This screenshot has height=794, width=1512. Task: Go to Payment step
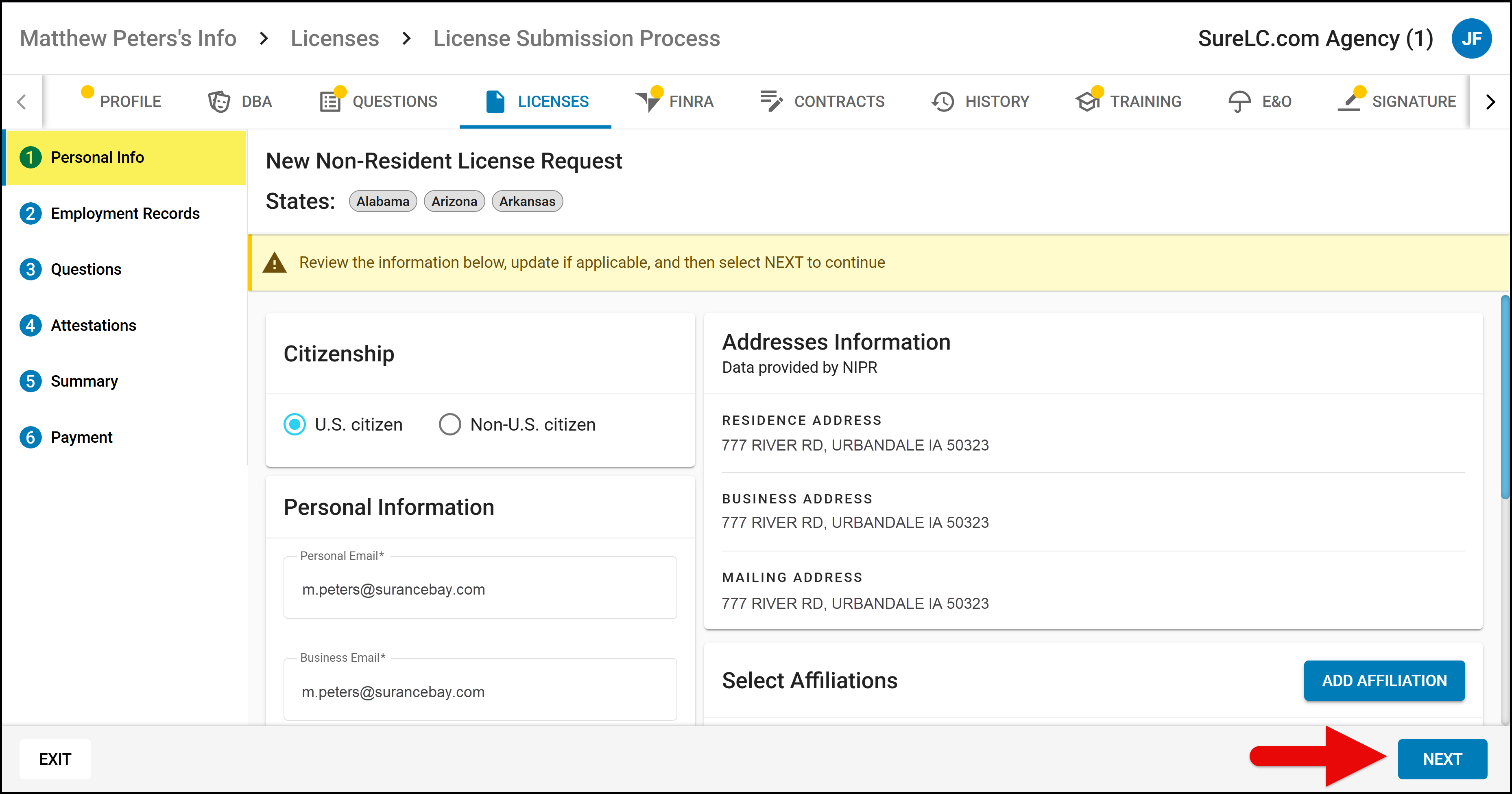pyautogui.click(x=124, y=437)
